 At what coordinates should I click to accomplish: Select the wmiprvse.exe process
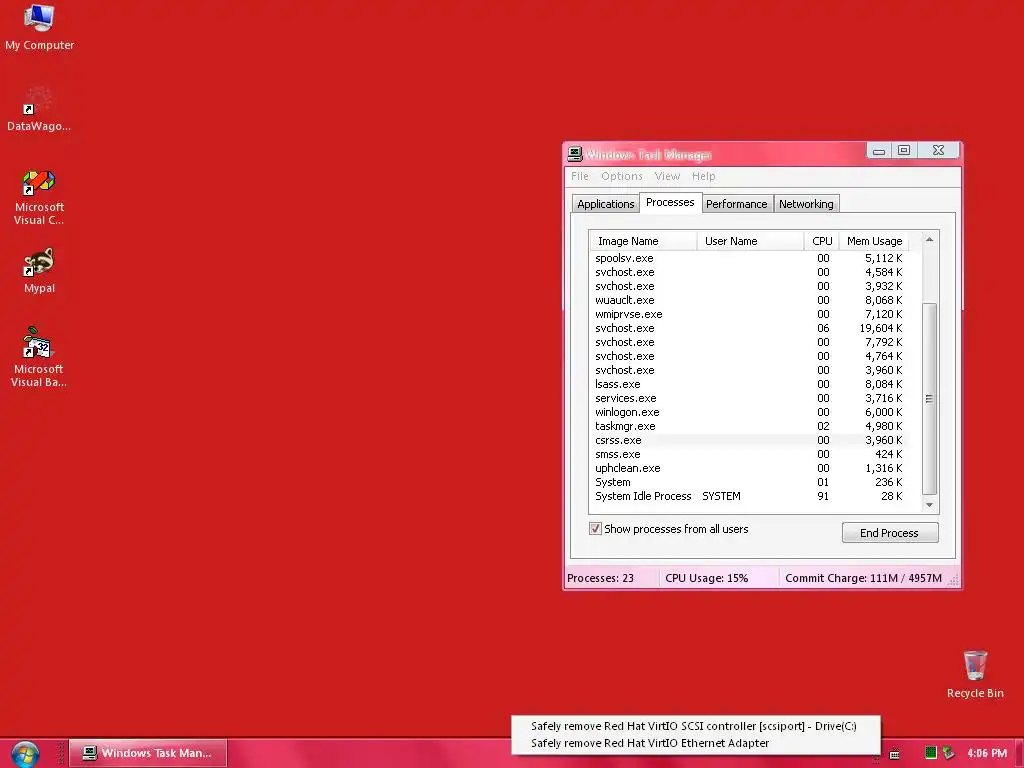pyautogui.click(x=749, y=314)
